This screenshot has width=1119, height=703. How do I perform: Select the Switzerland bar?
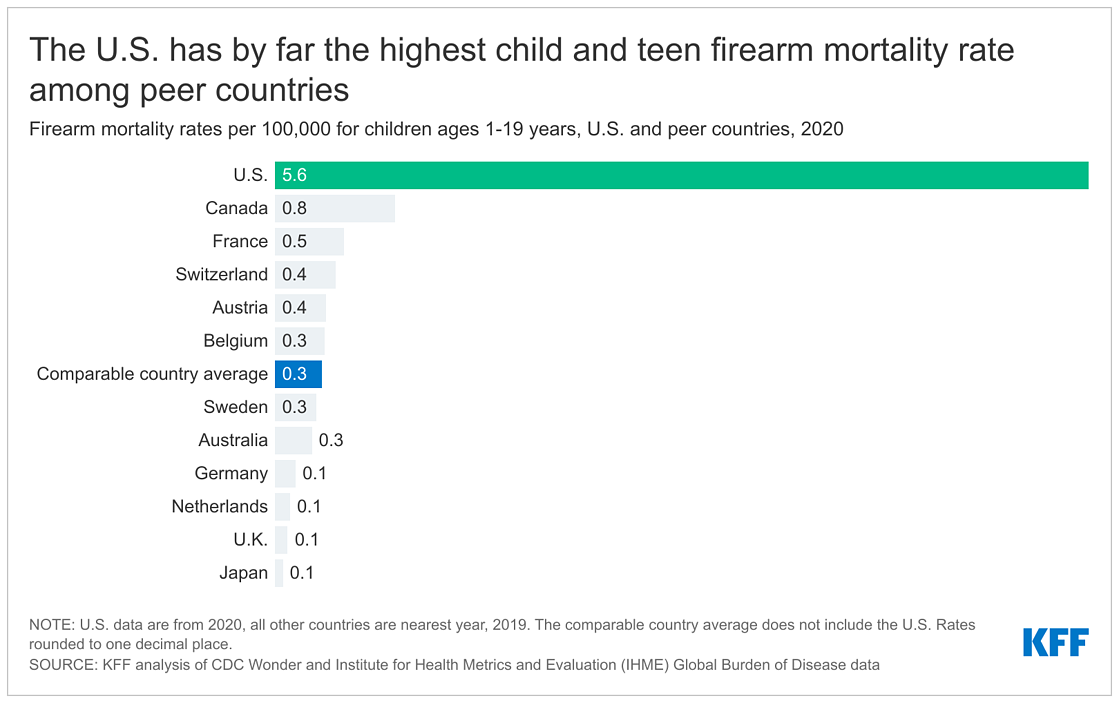click(306, 274)
